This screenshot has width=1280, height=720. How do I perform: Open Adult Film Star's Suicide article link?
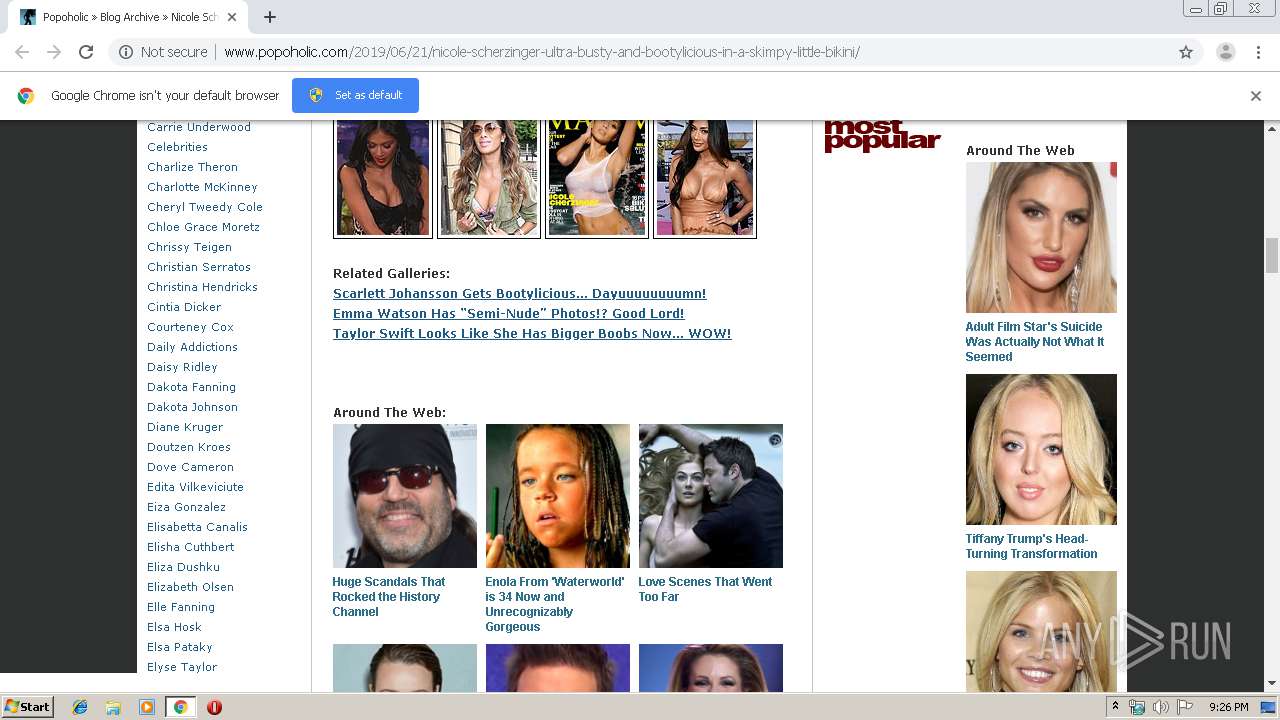(1034, 341)
